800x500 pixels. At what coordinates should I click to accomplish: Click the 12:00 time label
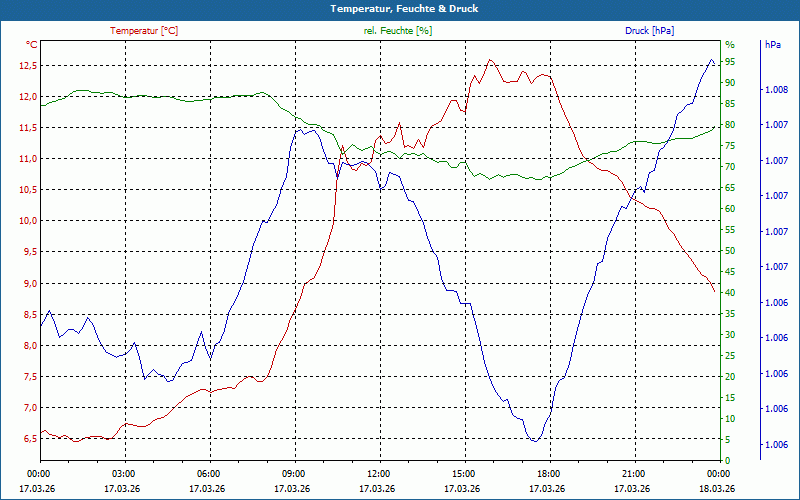coord(378,473)
